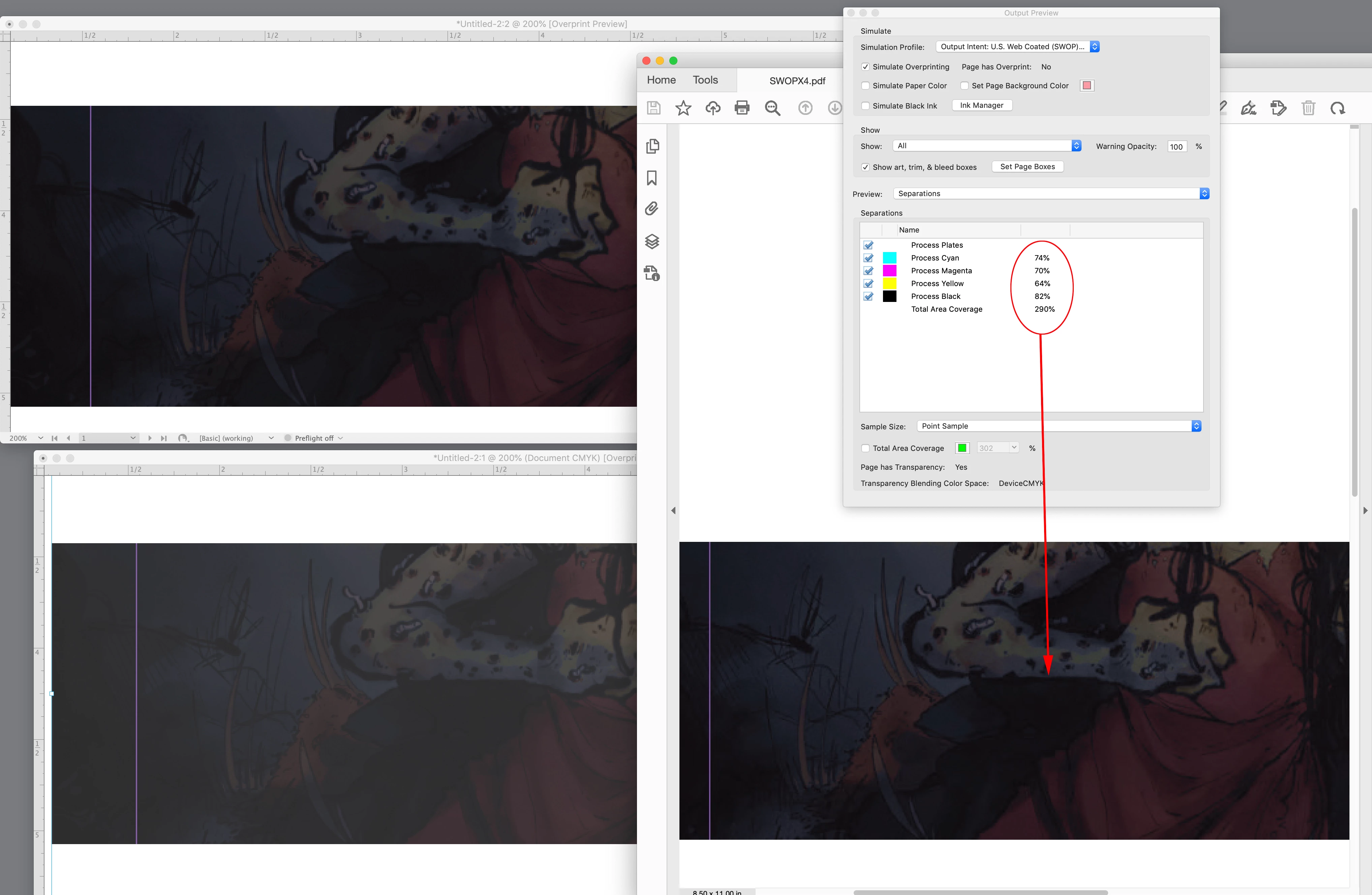This screenshot has width=1372, height=895.
Task: Click the Ink Manager button
Action: pos(981,105)
